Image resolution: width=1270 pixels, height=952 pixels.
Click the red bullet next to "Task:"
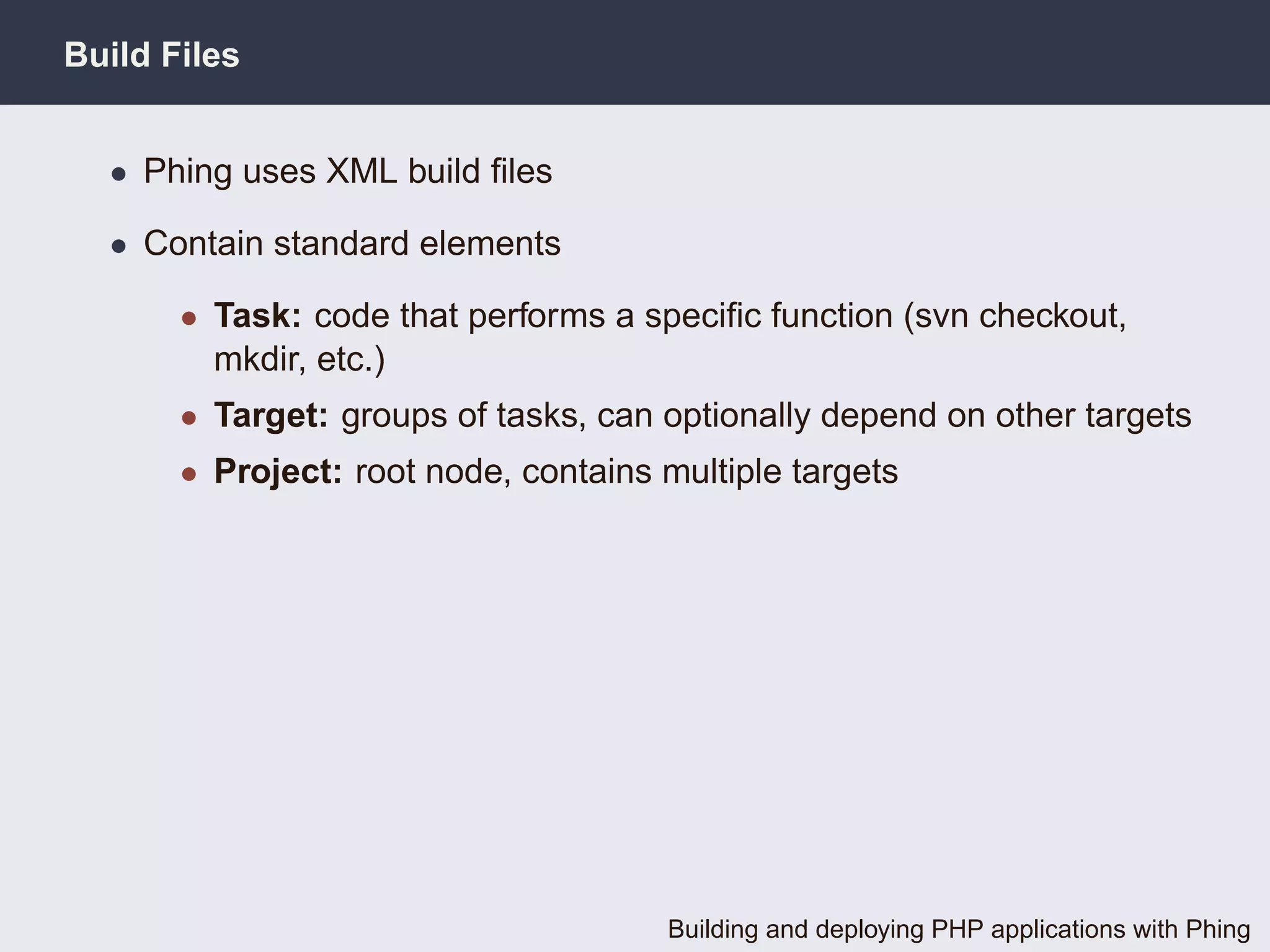coord(189,319)
